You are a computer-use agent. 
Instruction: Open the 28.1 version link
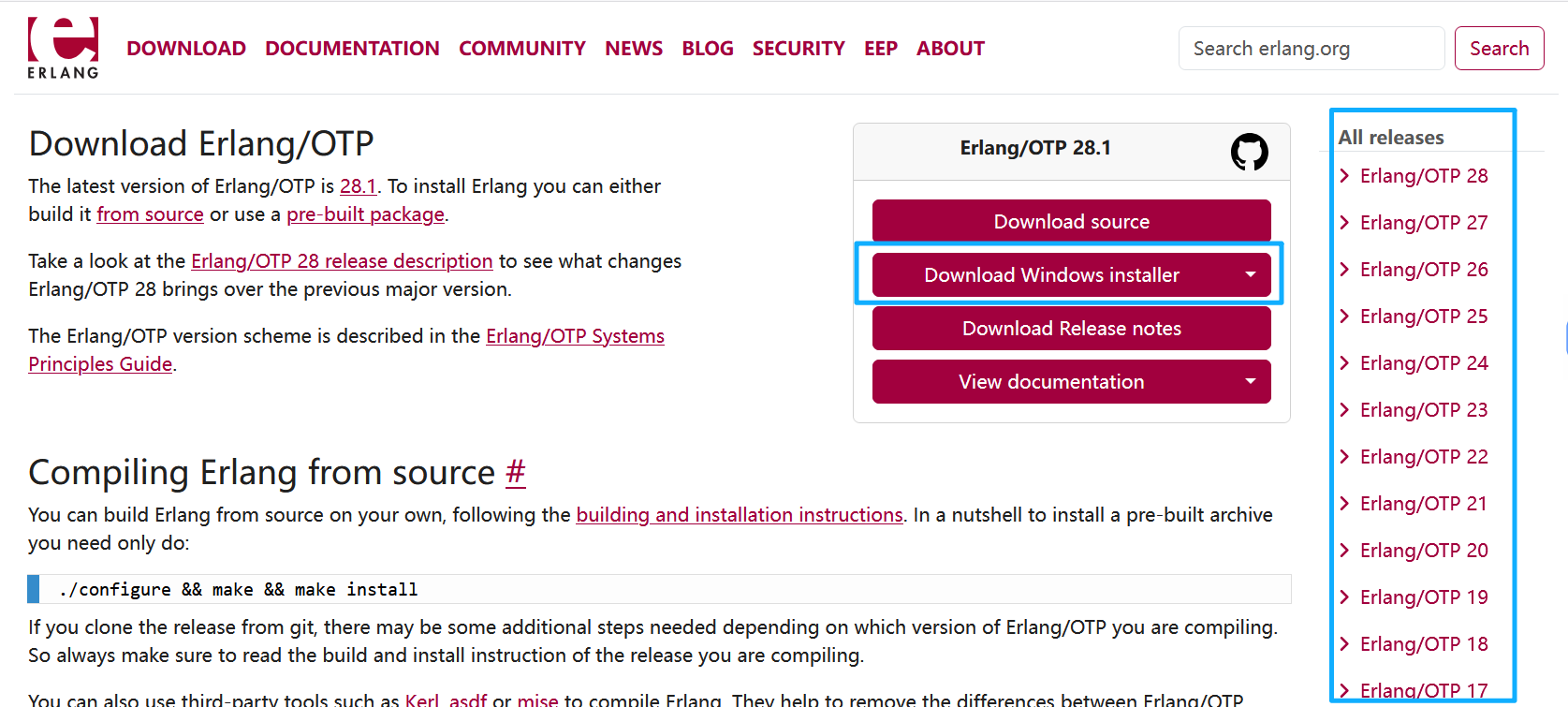[358, 186]
